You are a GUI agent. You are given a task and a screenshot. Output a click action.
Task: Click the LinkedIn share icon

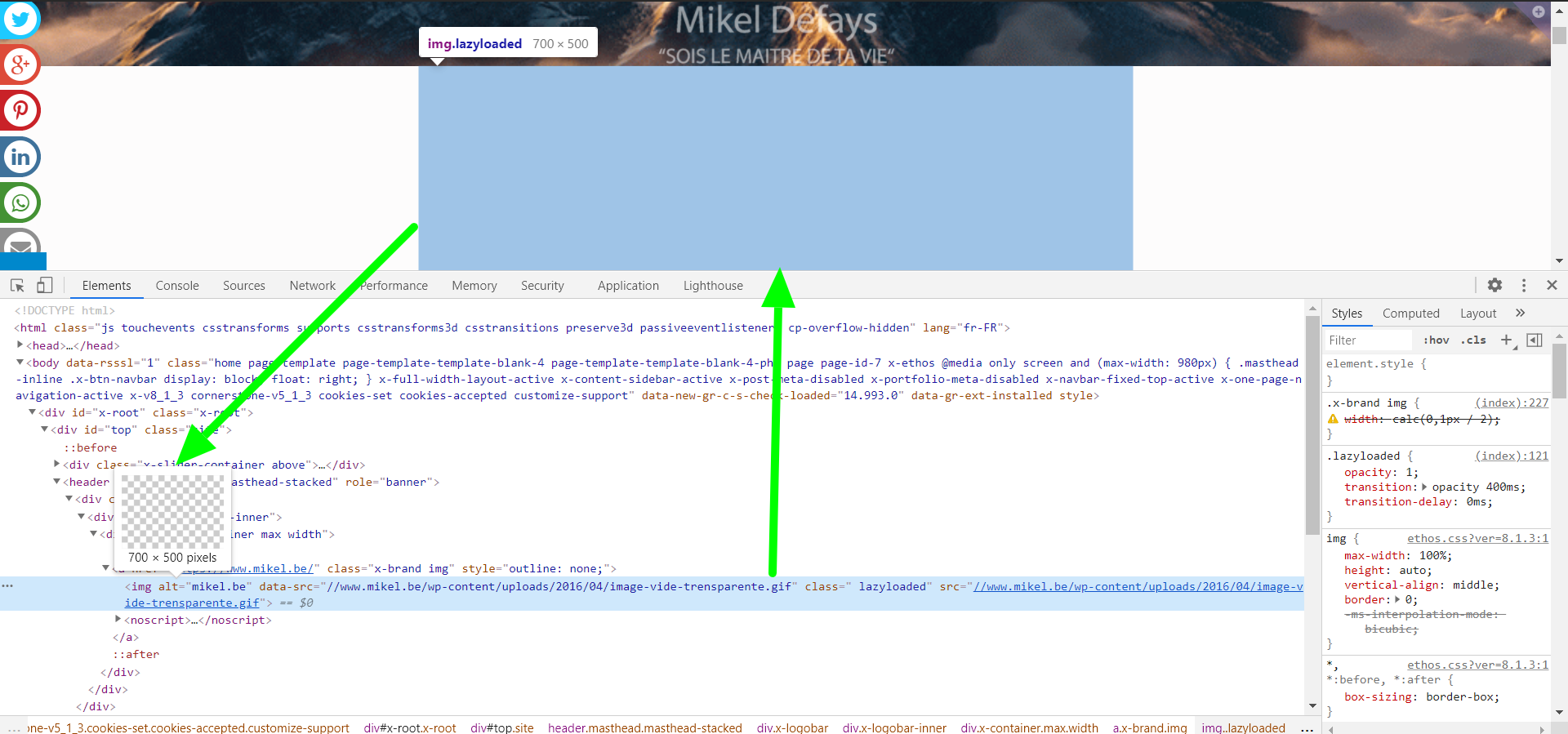point(20,156)
